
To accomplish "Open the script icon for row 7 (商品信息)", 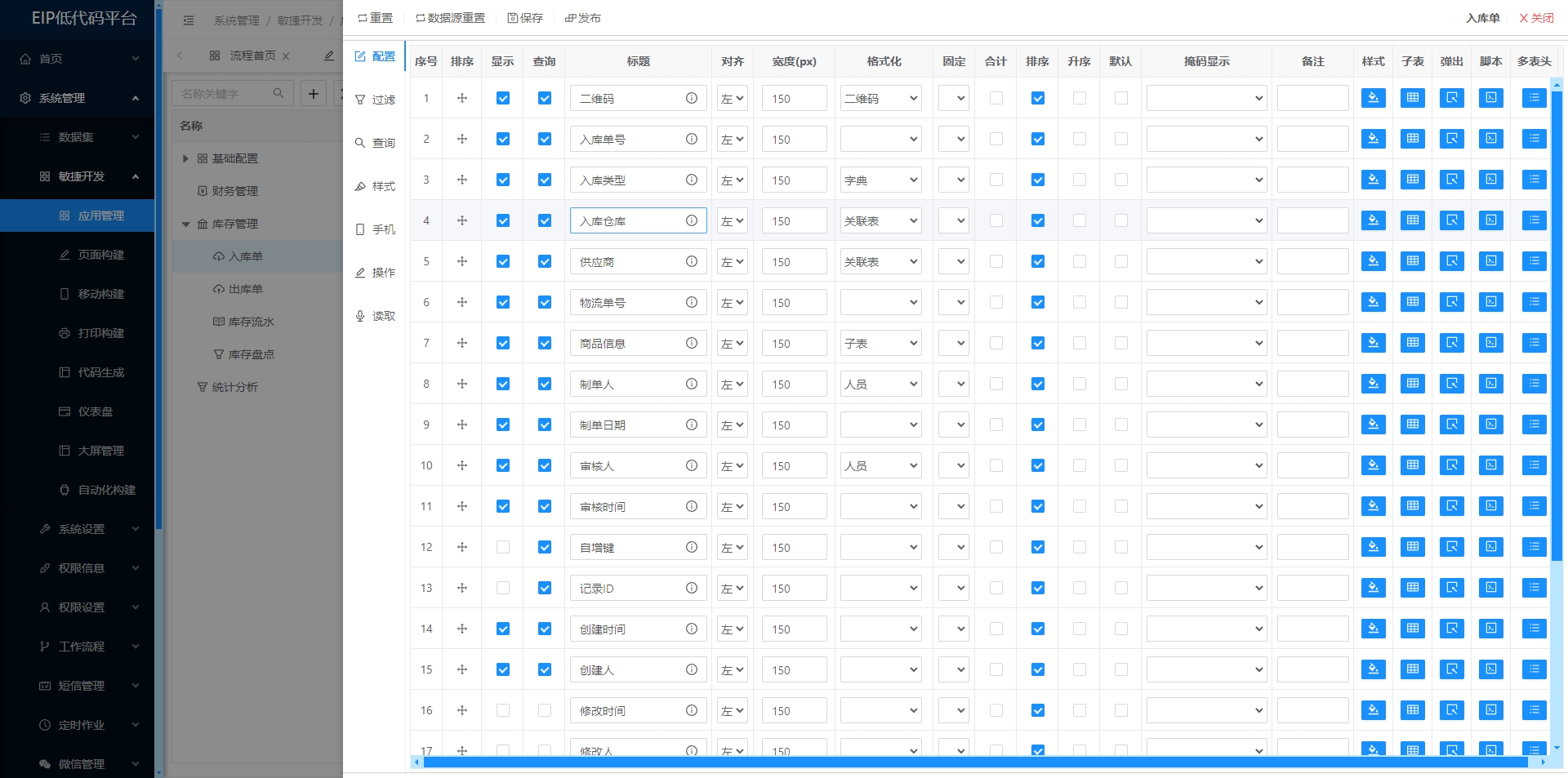I will click(1490, 343).
